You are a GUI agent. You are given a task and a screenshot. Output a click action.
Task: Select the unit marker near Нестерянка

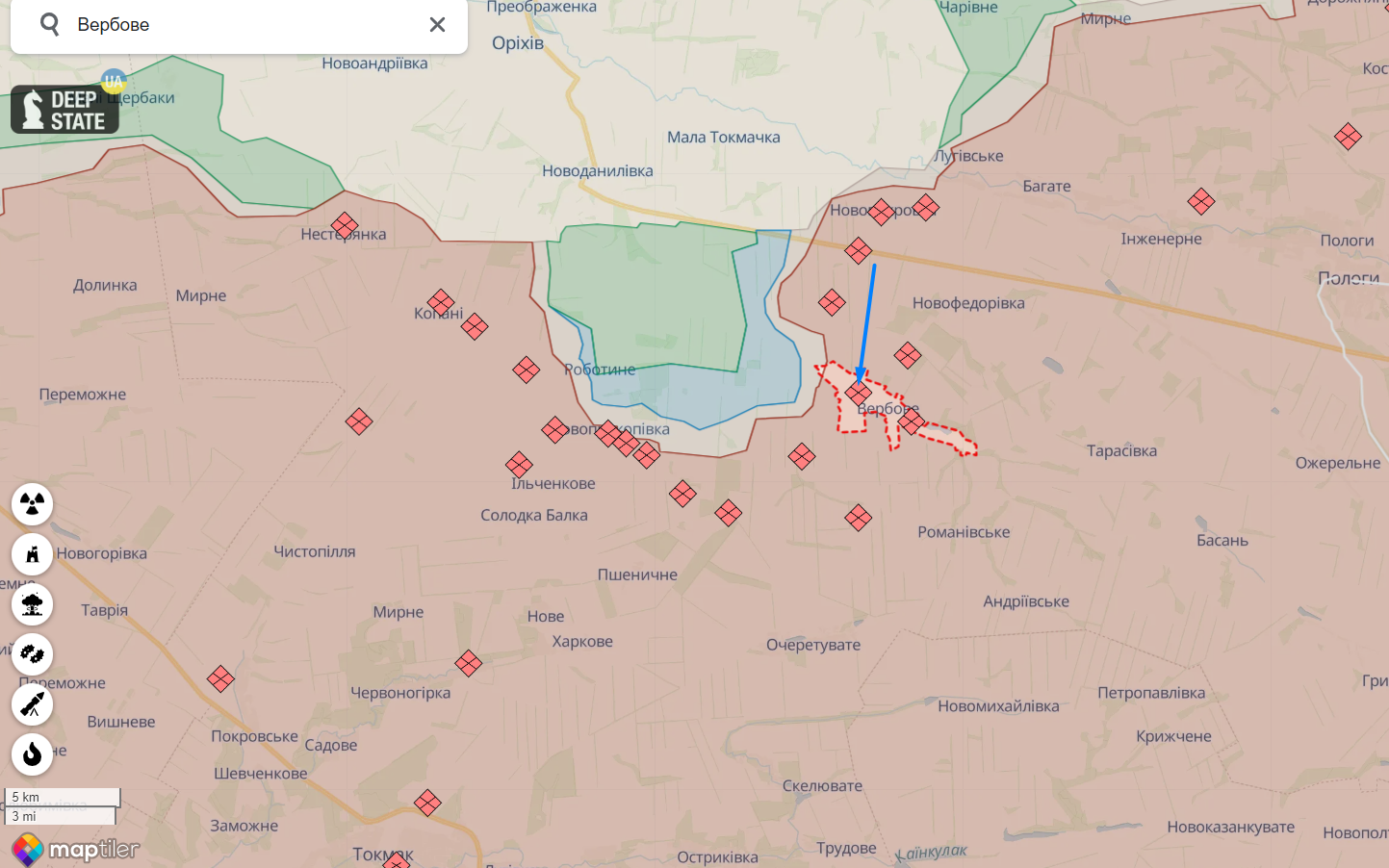345,226
